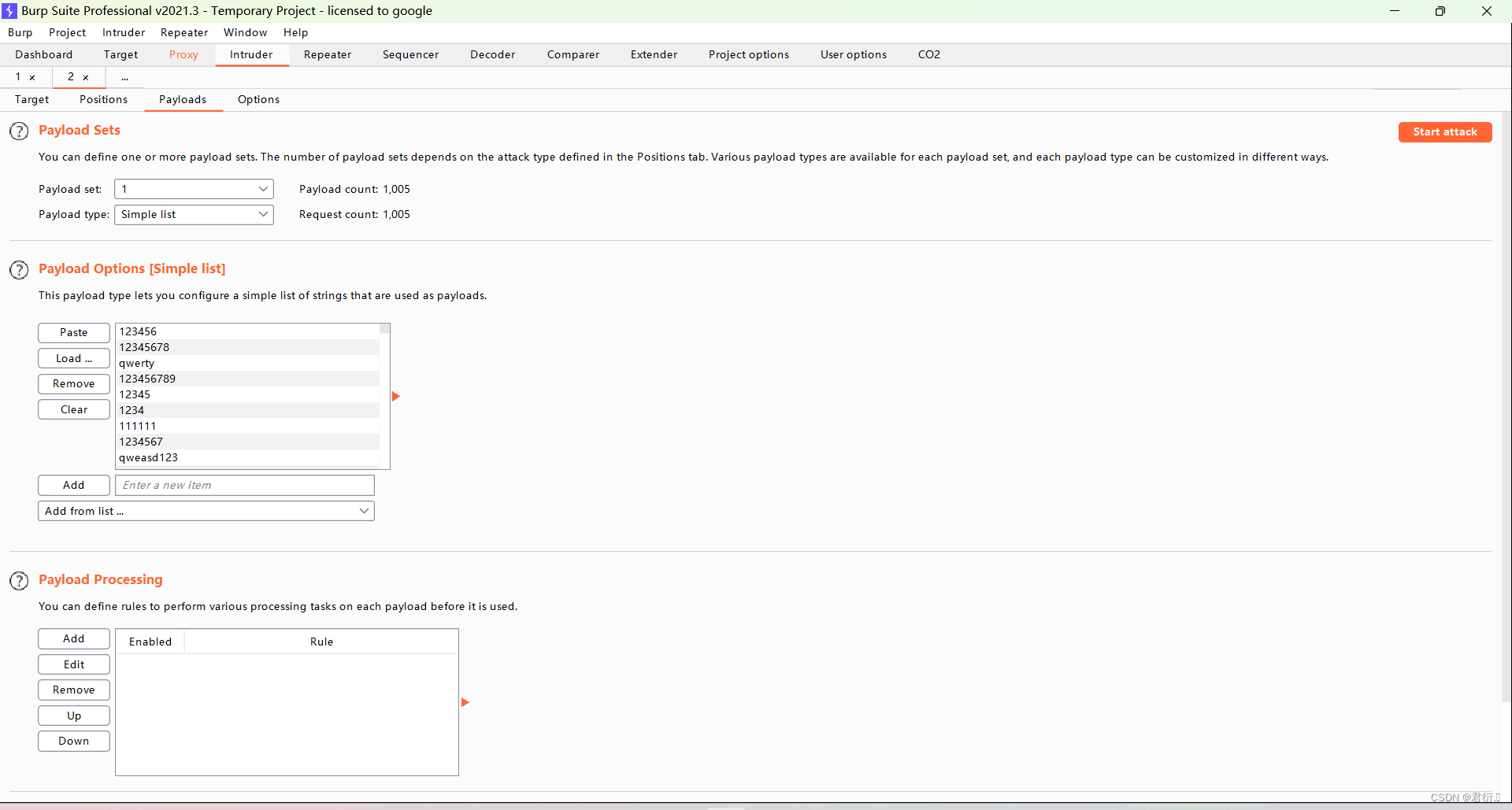This screenshot has width=1512, height=810.
Task: Close Intruder attack tab 1
Action: coord(32,77)
